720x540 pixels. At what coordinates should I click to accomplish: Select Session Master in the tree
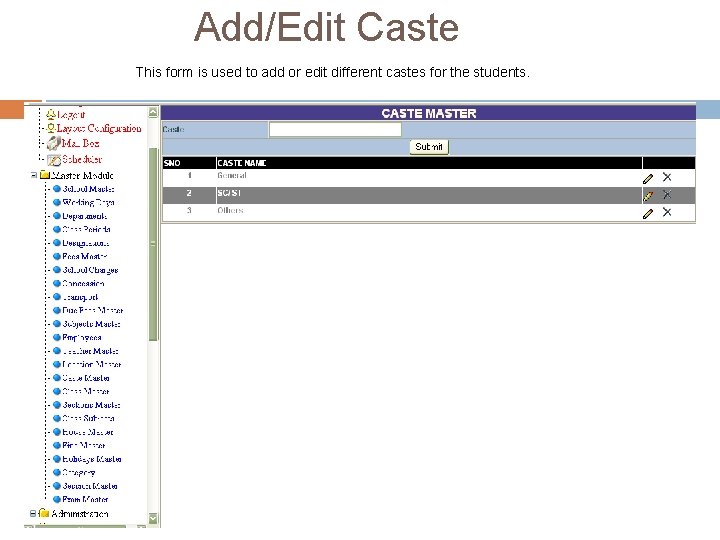(90, 486)
